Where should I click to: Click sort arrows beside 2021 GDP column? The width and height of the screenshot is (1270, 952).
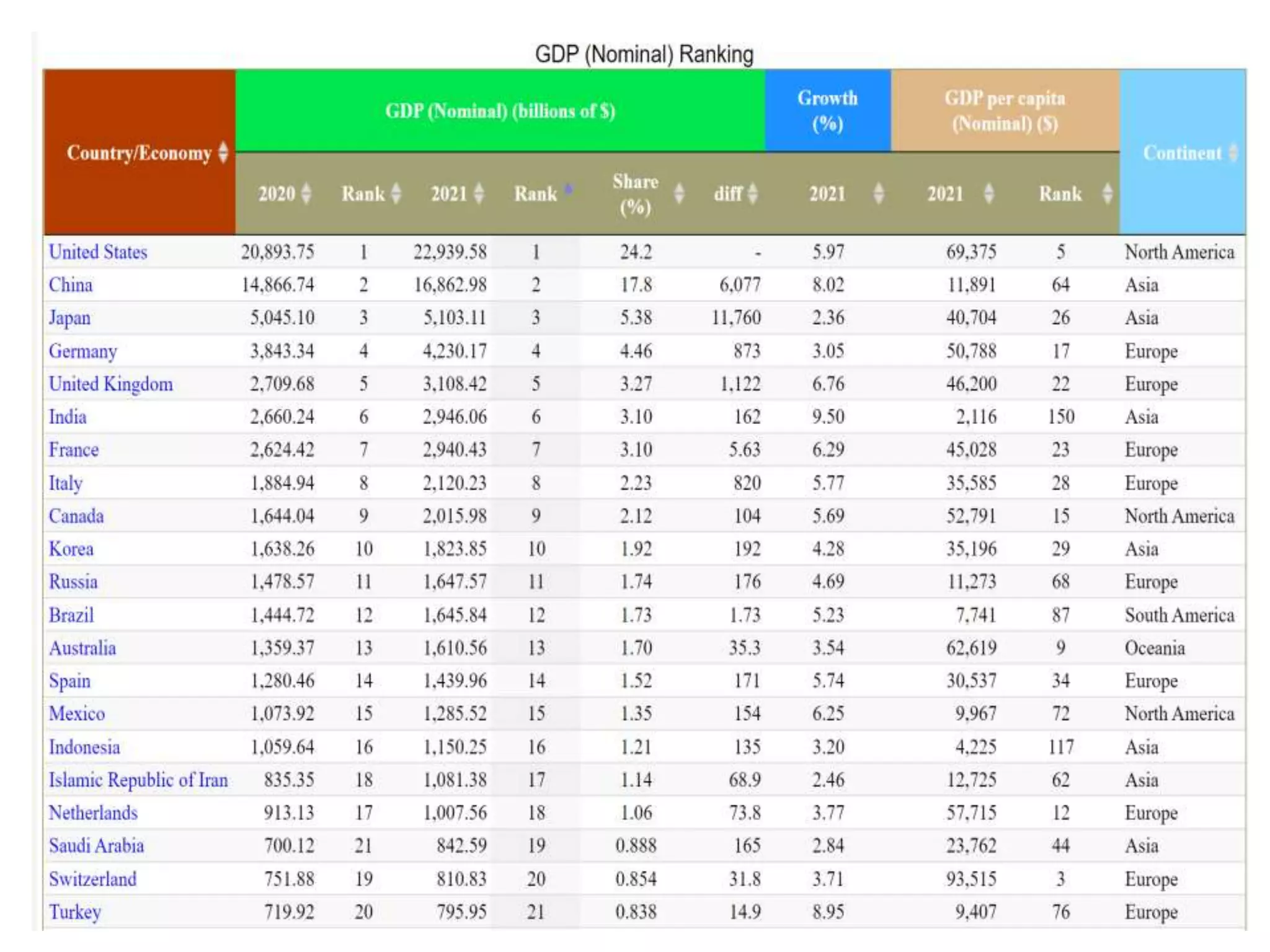click(x=478, y=193)
